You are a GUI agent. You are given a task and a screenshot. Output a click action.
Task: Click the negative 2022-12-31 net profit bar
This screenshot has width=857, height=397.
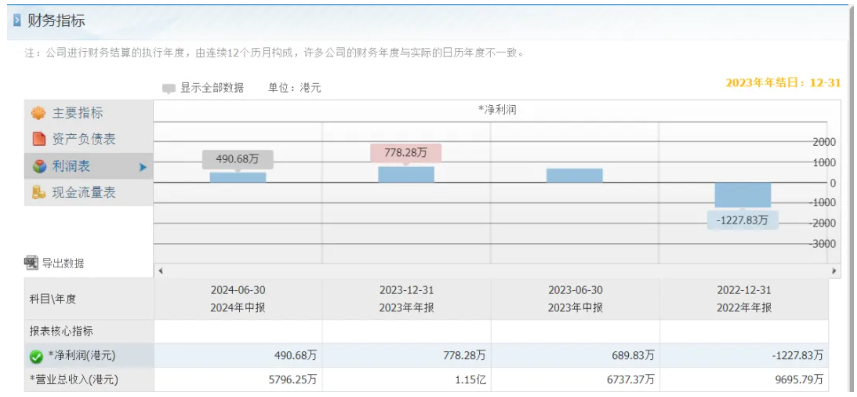pyautogui.click(x=743, y=195)
